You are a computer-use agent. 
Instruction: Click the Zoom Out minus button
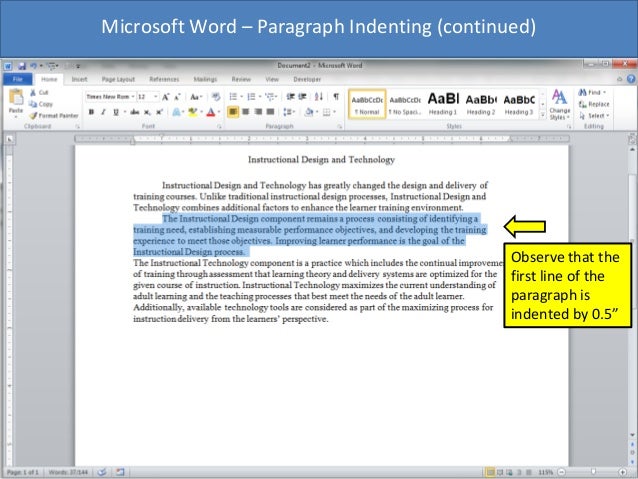coord(562,472)
